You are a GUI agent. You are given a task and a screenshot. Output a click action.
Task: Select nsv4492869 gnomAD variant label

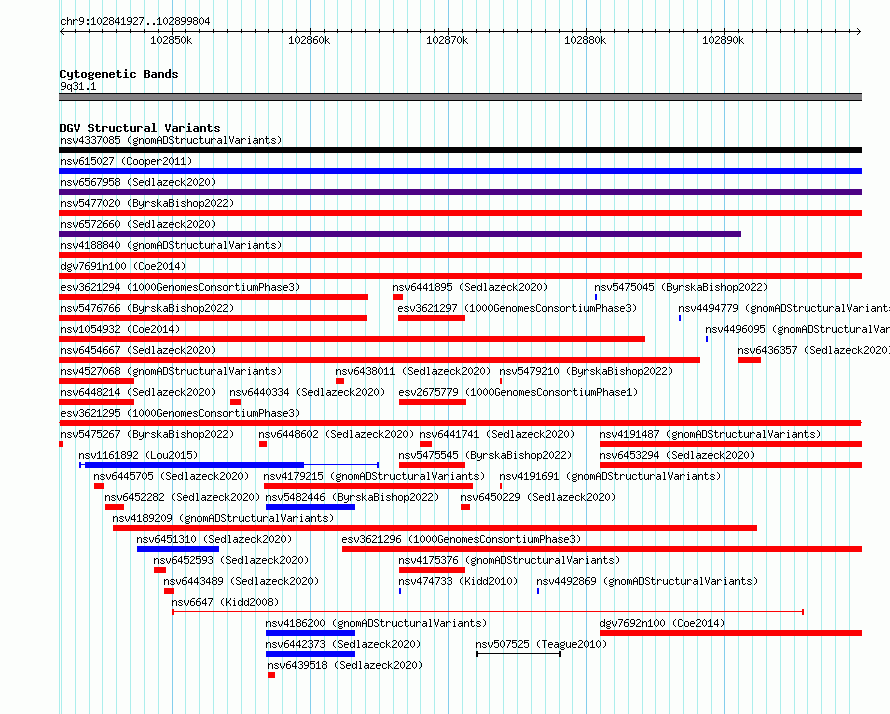point(646,581)
